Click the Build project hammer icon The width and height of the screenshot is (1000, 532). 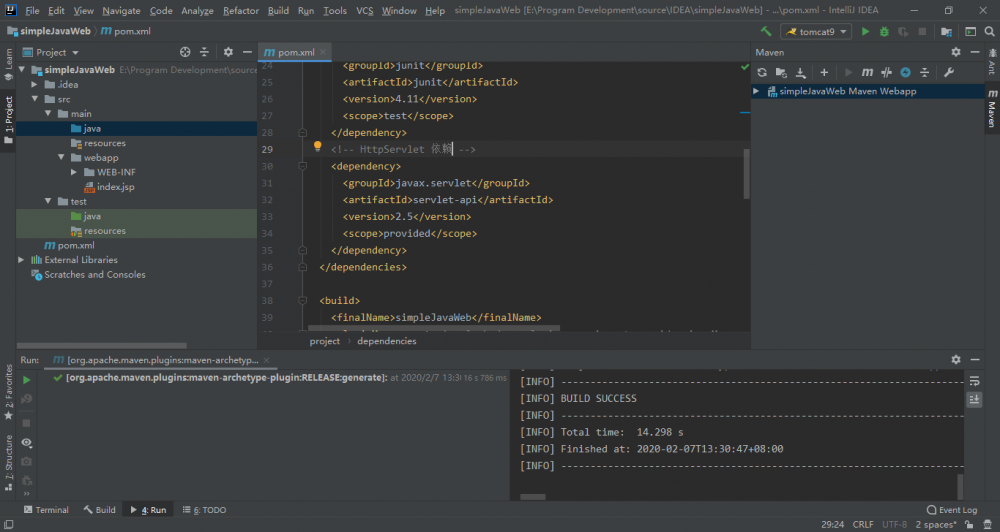click(x=766, y=31)
